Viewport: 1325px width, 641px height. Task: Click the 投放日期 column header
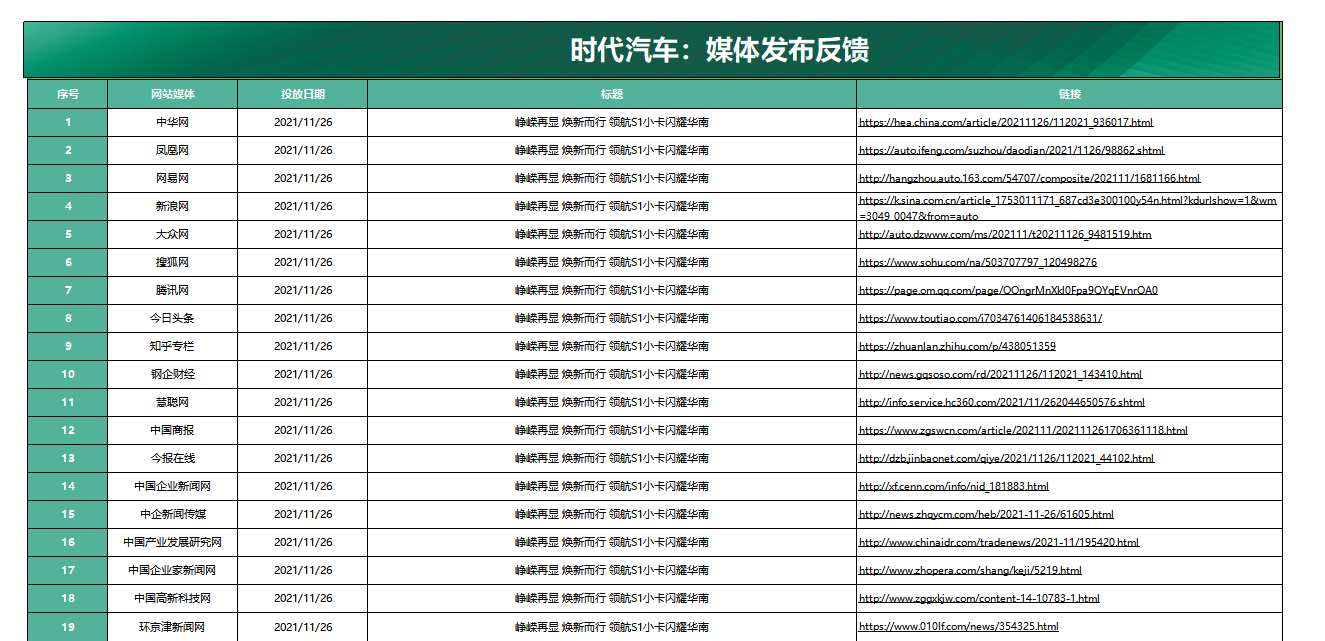point(302,94)
